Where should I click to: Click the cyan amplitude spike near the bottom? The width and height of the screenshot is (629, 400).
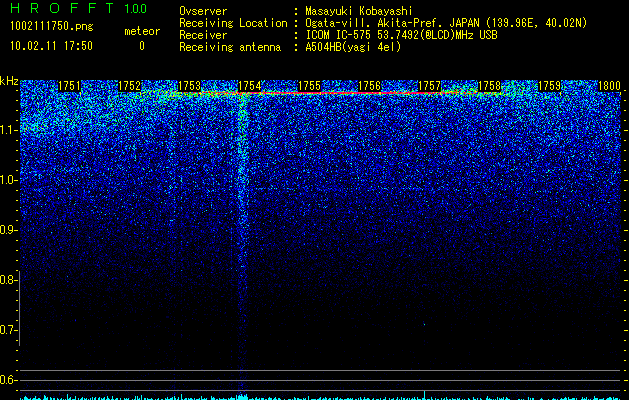point(424,394)
